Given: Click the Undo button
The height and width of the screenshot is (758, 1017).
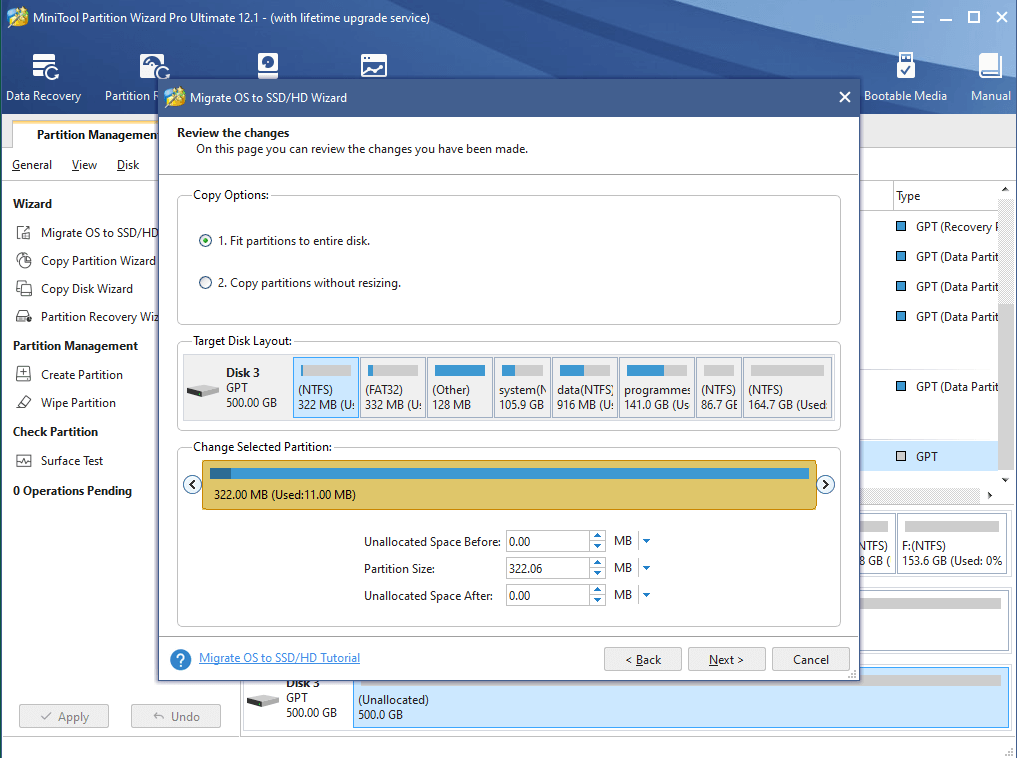Looking at the screenshot, I should click(176, 717).
